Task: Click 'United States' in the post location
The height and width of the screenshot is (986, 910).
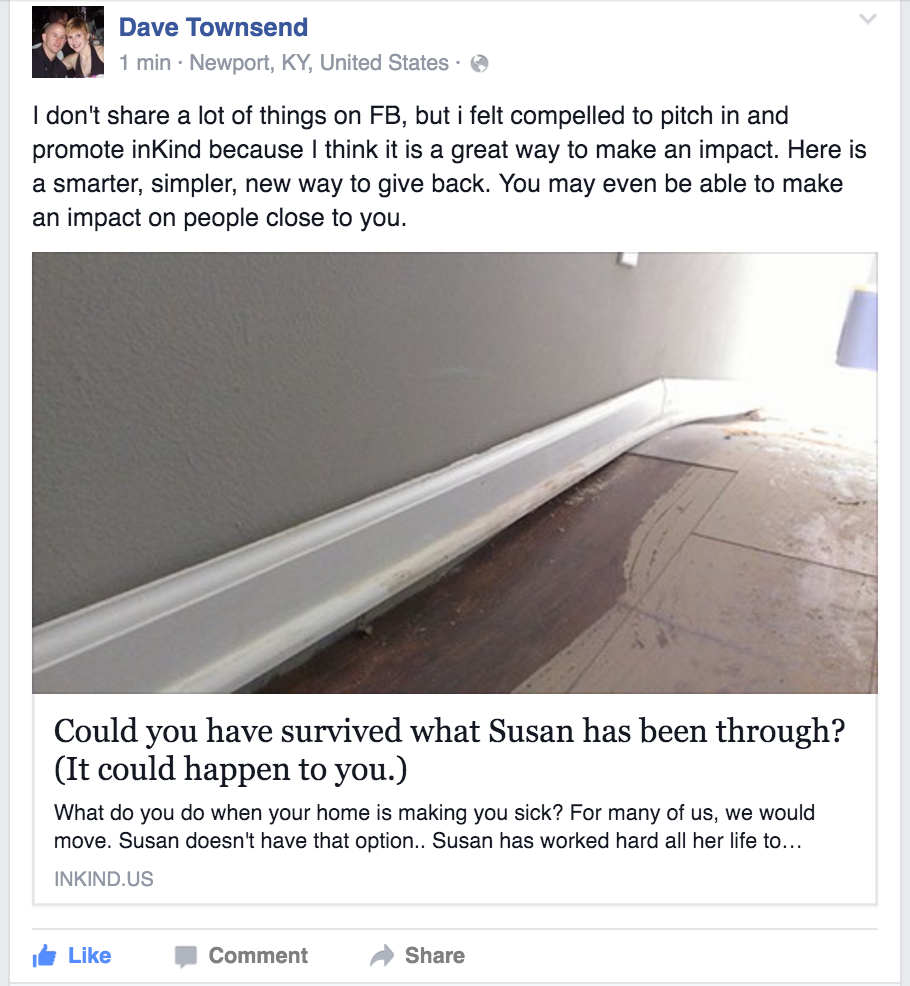Action: (x=384, y=63)
